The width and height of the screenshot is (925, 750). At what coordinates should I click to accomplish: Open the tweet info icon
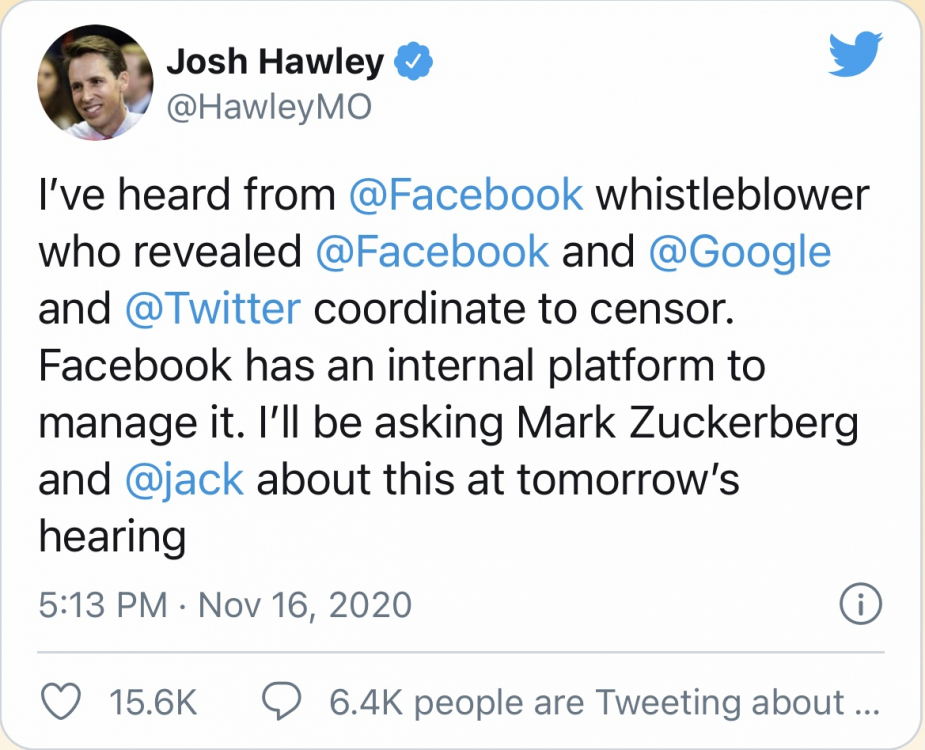(861, 604)
